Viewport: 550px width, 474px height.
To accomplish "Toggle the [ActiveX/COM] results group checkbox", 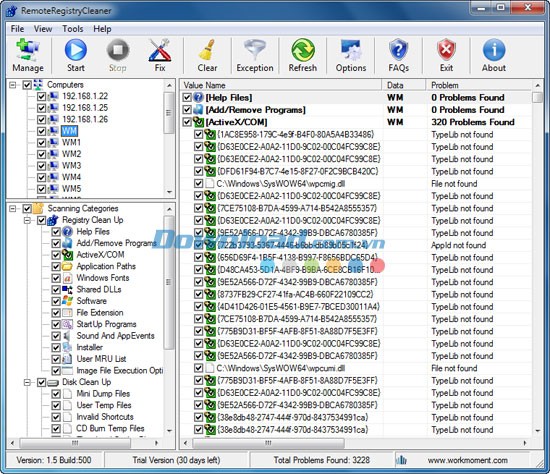I will [x=187, y=122].
